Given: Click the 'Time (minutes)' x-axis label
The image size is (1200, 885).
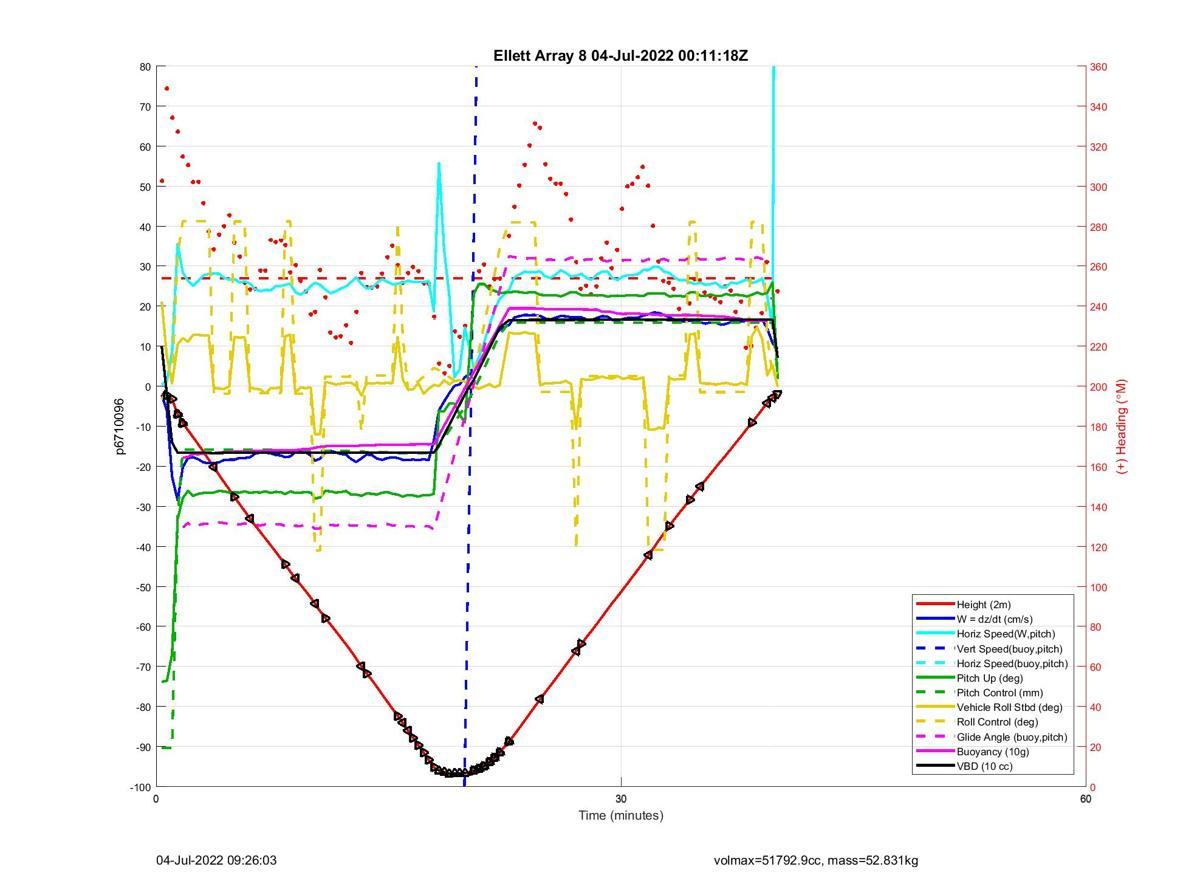Looking at the screenshot, I should (620, 815).
